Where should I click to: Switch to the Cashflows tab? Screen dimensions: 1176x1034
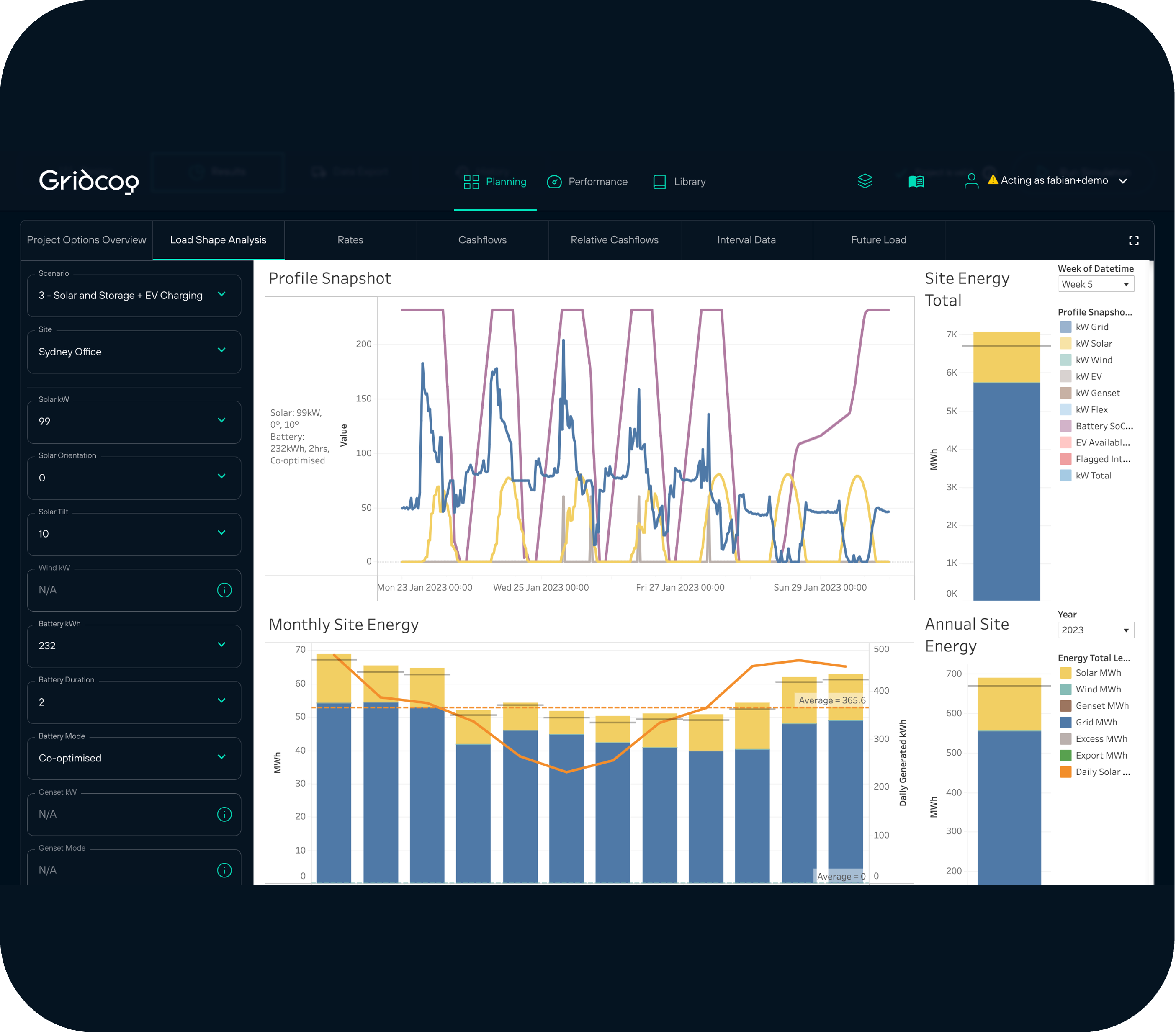tap(482, 240)
